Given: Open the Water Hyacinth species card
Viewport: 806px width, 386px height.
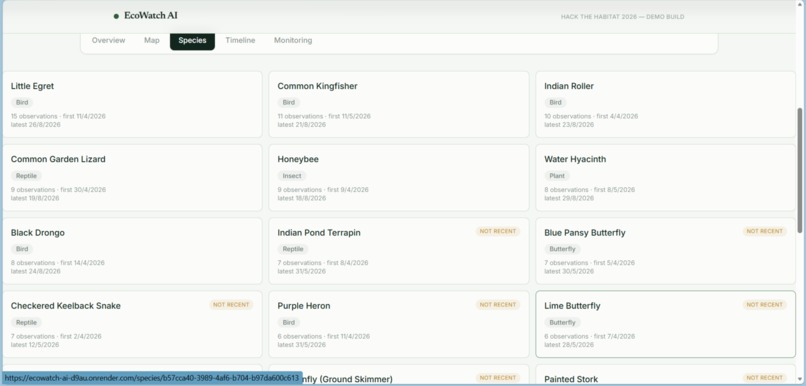Looking at the screenshot, I should click(666, 178).
